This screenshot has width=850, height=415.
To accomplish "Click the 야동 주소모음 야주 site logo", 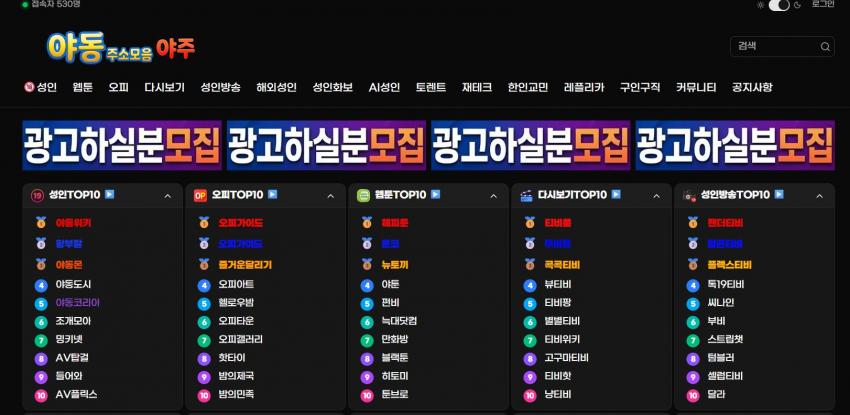I will [120, 46].
